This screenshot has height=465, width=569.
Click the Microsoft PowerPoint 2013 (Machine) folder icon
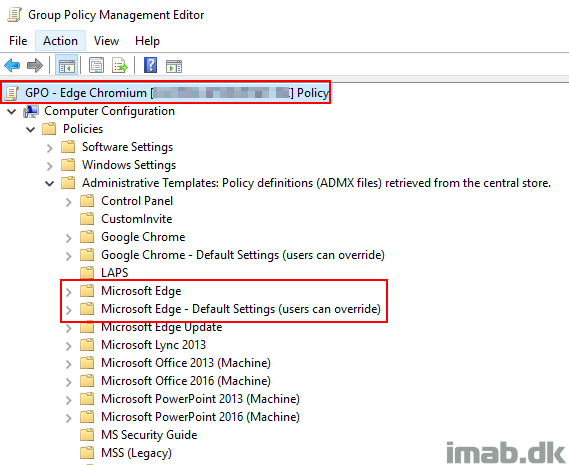(x=87, y=399)
